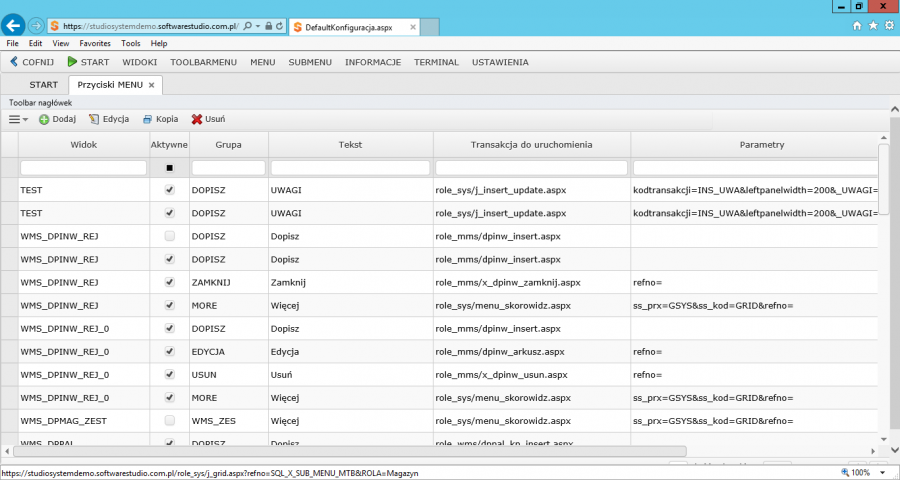The height and width of the screenshot is (480, 900).
Task: Sort by Transakcja do uruchomienia header
Action: click(x=532, y=145)
